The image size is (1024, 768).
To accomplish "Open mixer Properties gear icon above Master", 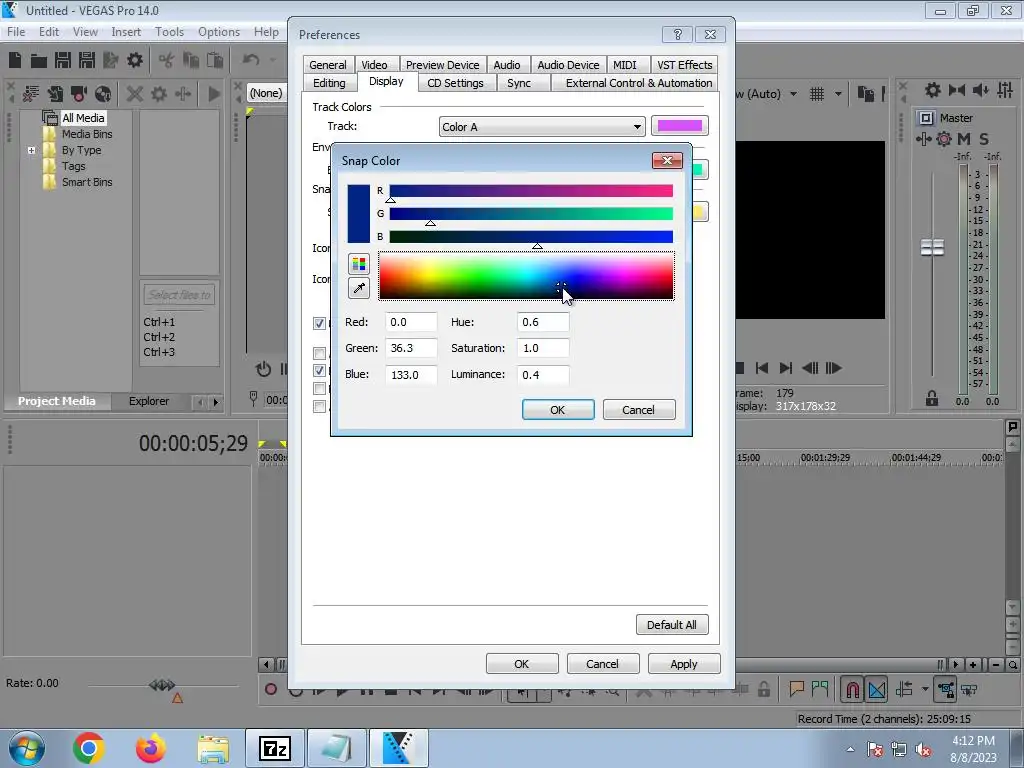I will click(933, 90).
